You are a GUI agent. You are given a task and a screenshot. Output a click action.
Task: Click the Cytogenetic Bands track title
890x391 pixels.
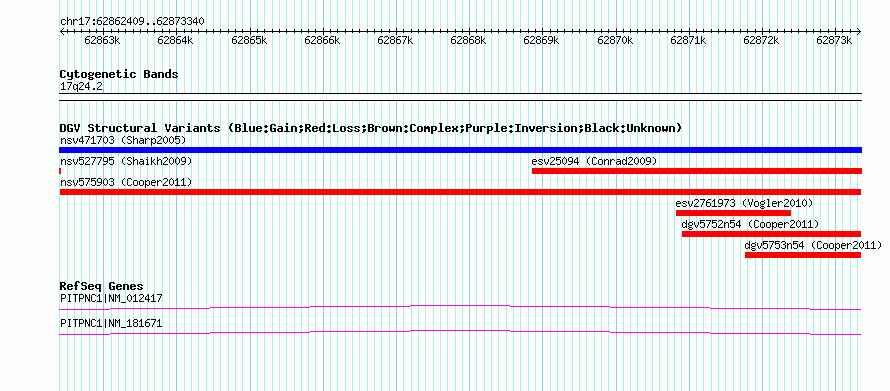point(119,74)
